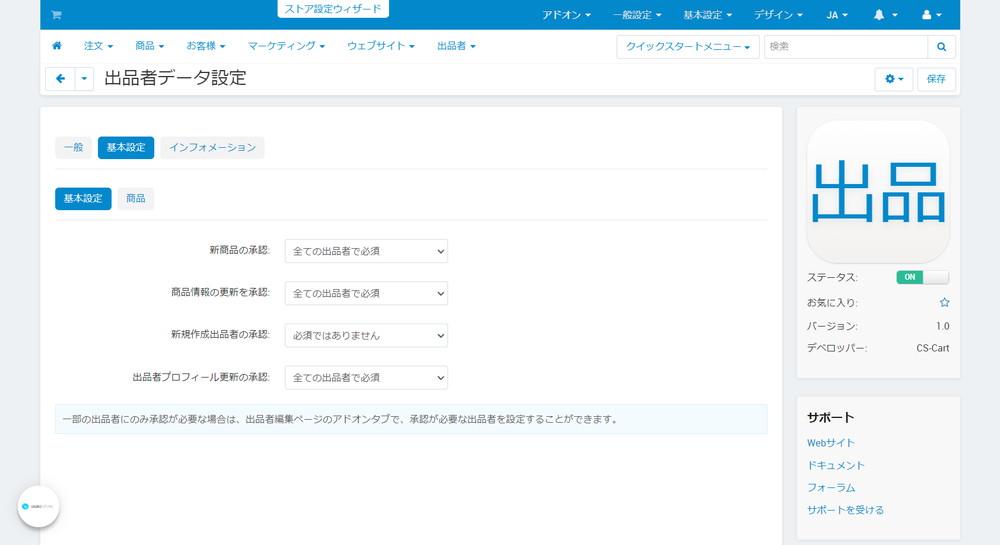Select the upper 基本設定 tab
Screen dimensions: 1000x545
[x=126, y=147]
